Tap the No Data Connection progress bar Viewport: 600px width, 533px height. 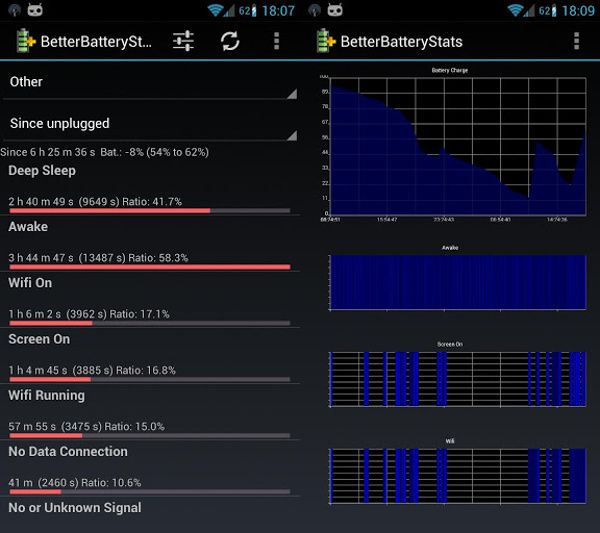coord(150,492)
